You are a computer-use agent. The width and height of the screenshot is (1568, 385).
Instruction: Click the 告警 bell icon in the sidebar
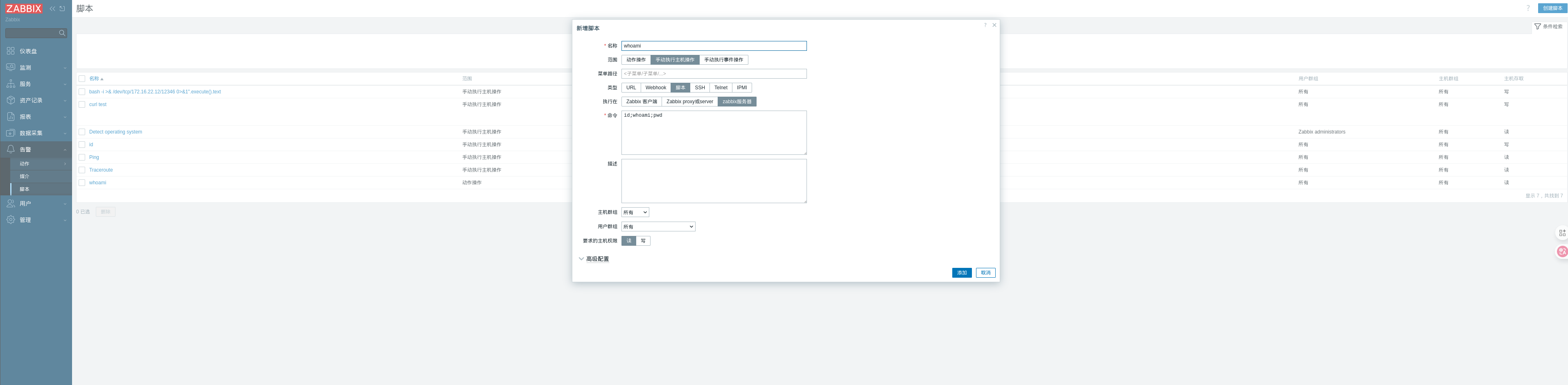click(x=10, y=149)
